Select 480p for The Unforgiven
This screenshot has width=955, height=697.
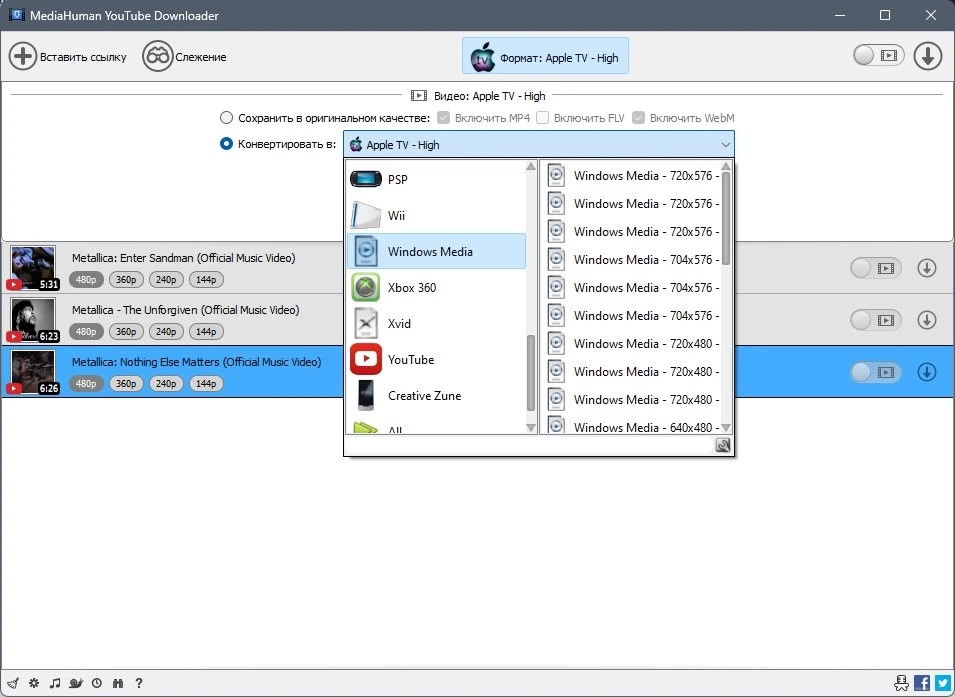coord(86,331)
